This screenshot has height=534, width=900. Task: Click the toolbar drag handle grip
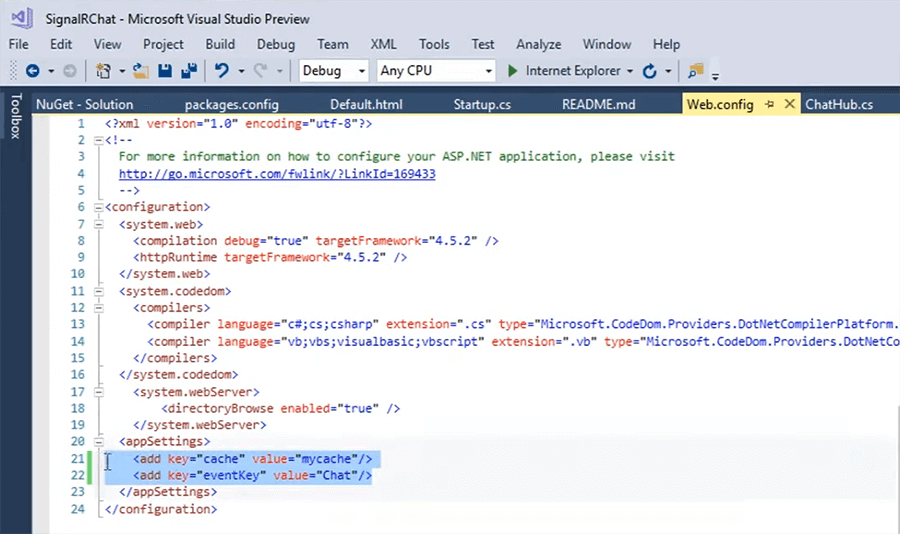(13, 71)
